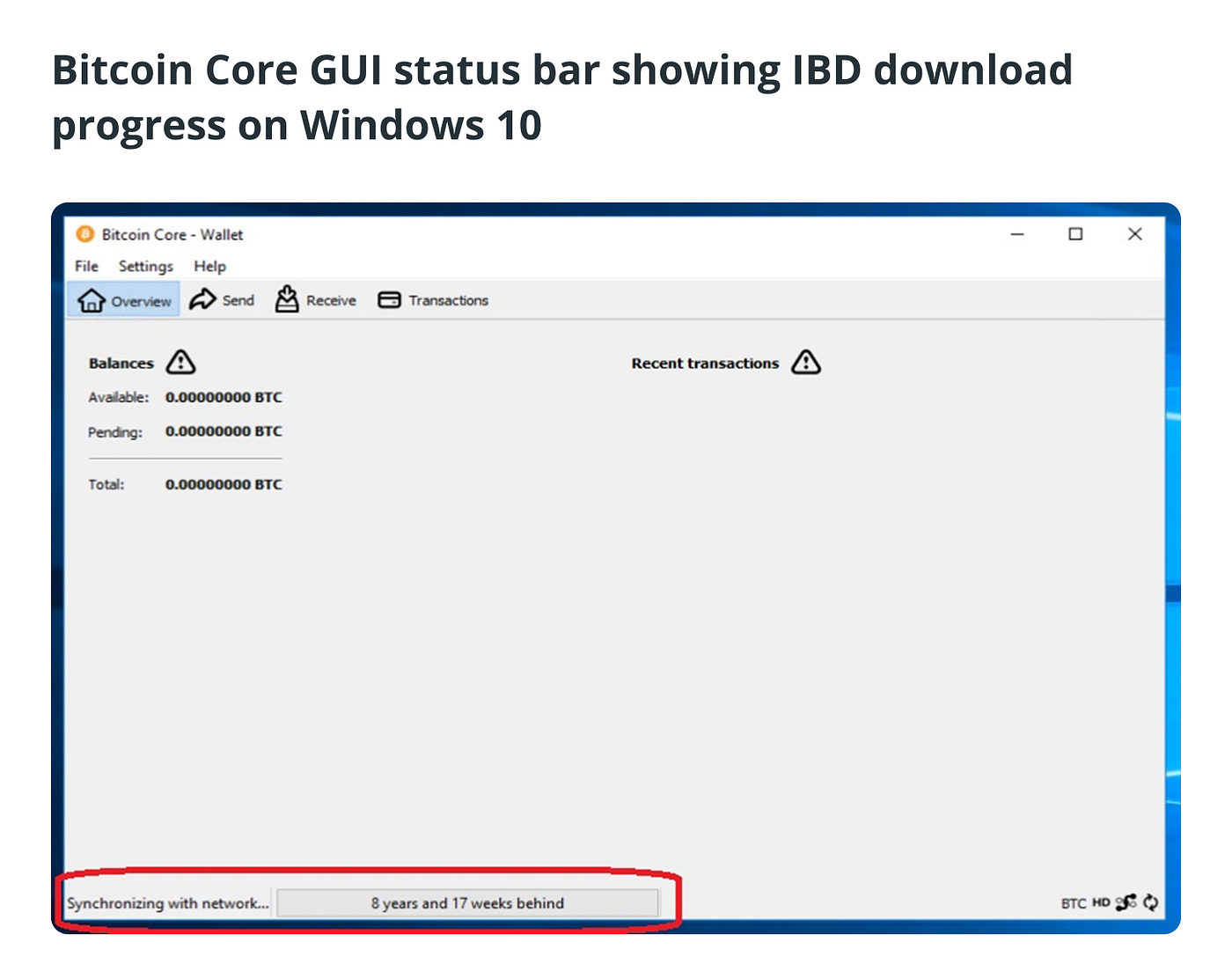Open the Settings menu
Image resolution: width=1232 pixels, height=964 pixels.
coord(146,266)
